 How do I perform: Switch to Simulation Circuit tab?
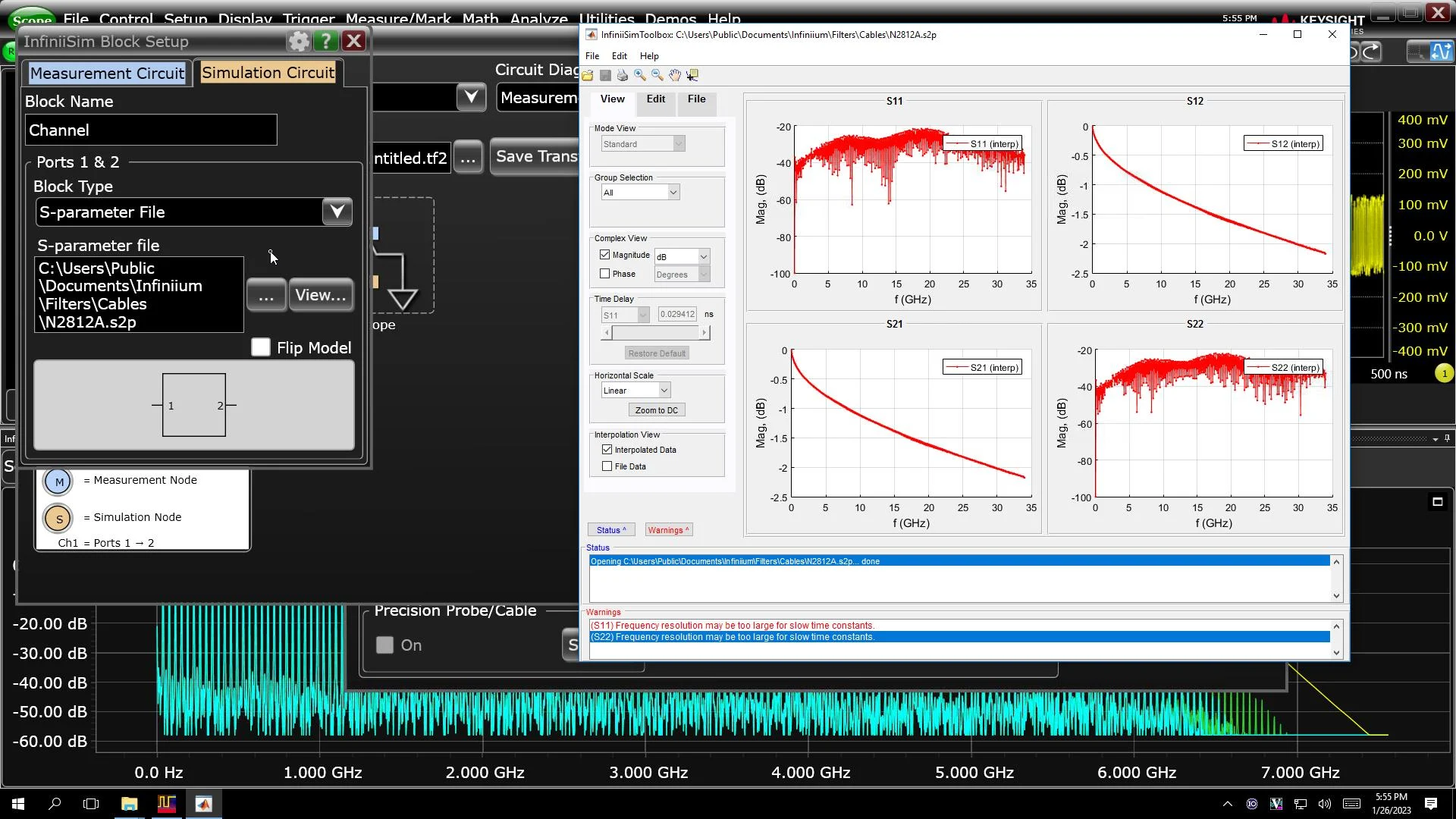point(268,73)
